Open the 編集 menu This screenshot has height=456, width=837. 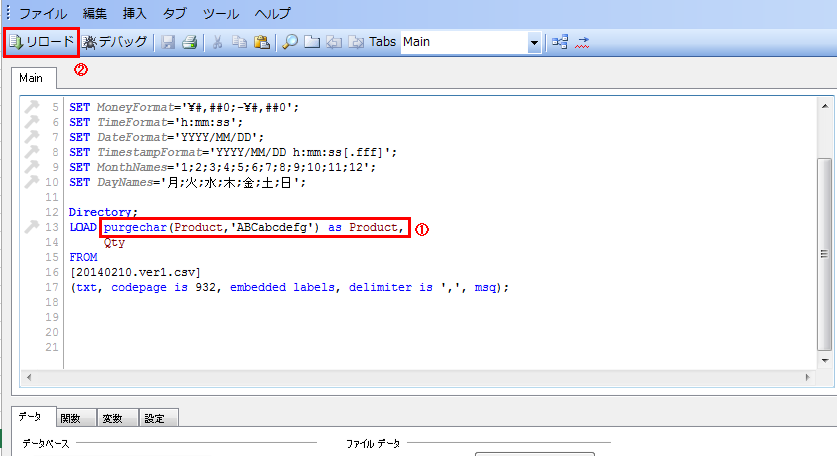95,13
